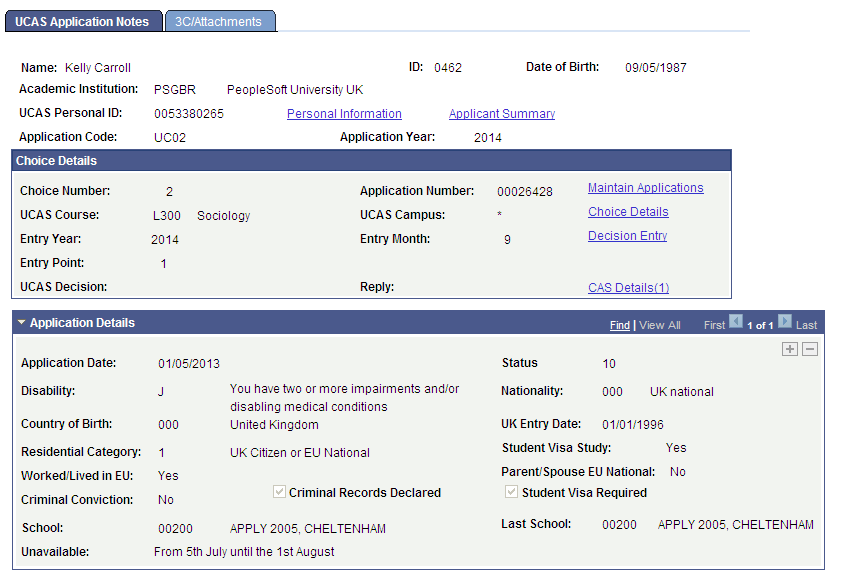Delete the current Application Details row

tap(810, 349)
